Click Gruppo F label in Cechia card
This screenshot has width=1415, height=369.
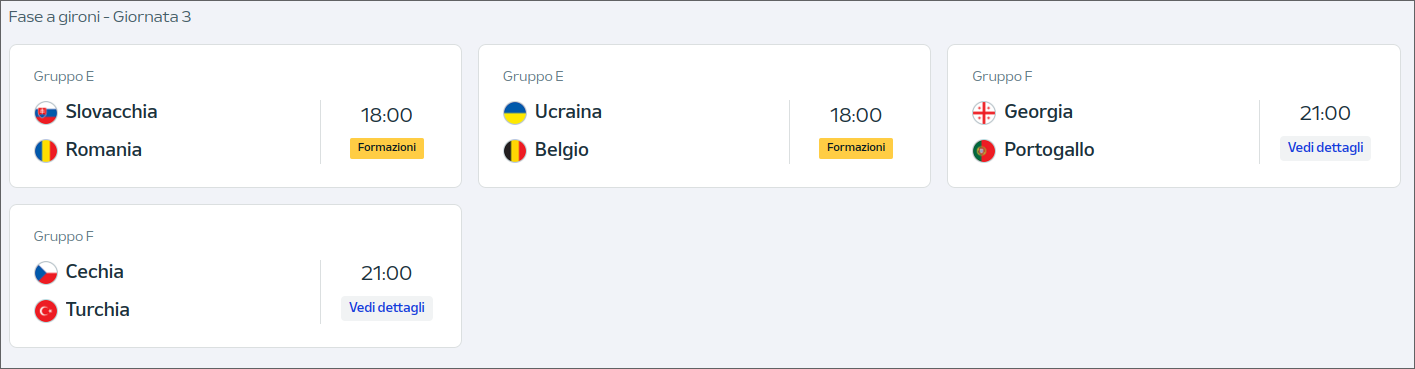pos(63,236)
